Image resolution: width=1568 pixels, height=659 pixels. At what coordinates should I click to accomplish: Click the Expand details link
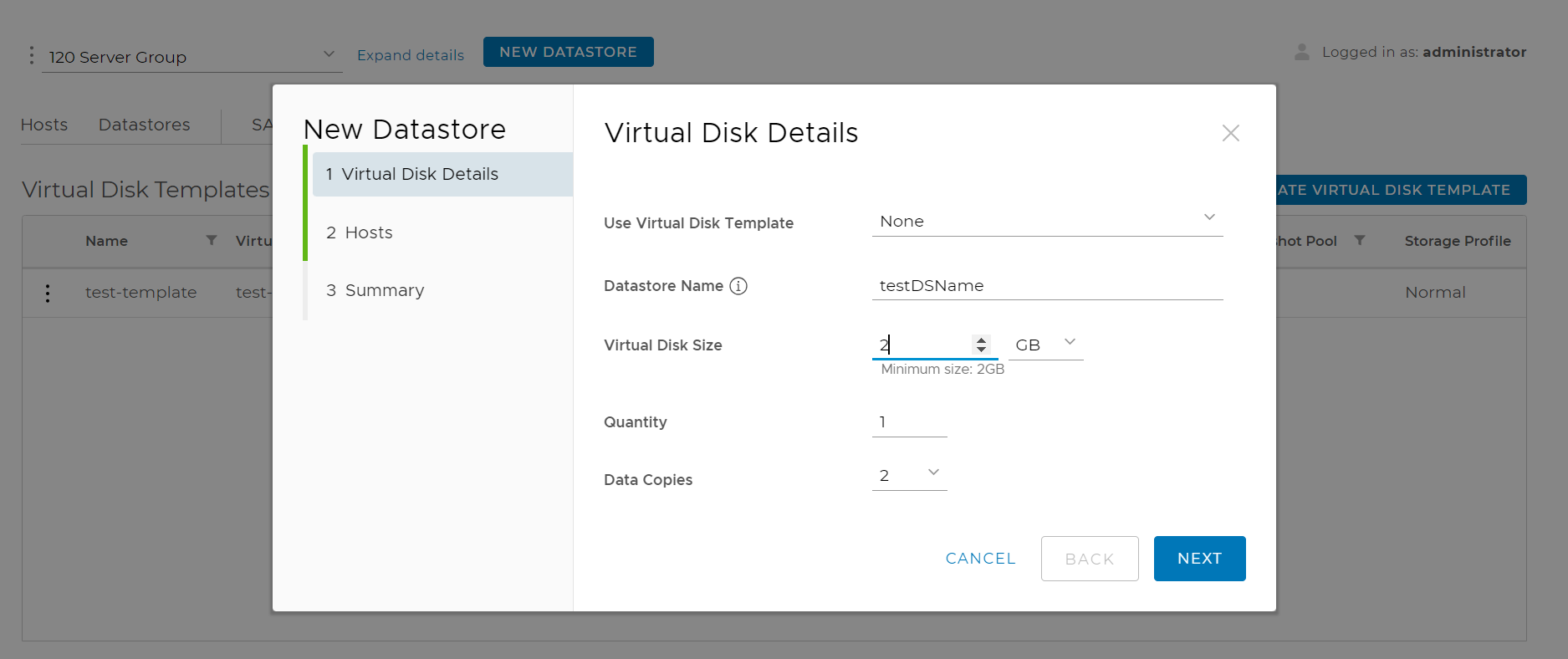(x=410, y=55)
